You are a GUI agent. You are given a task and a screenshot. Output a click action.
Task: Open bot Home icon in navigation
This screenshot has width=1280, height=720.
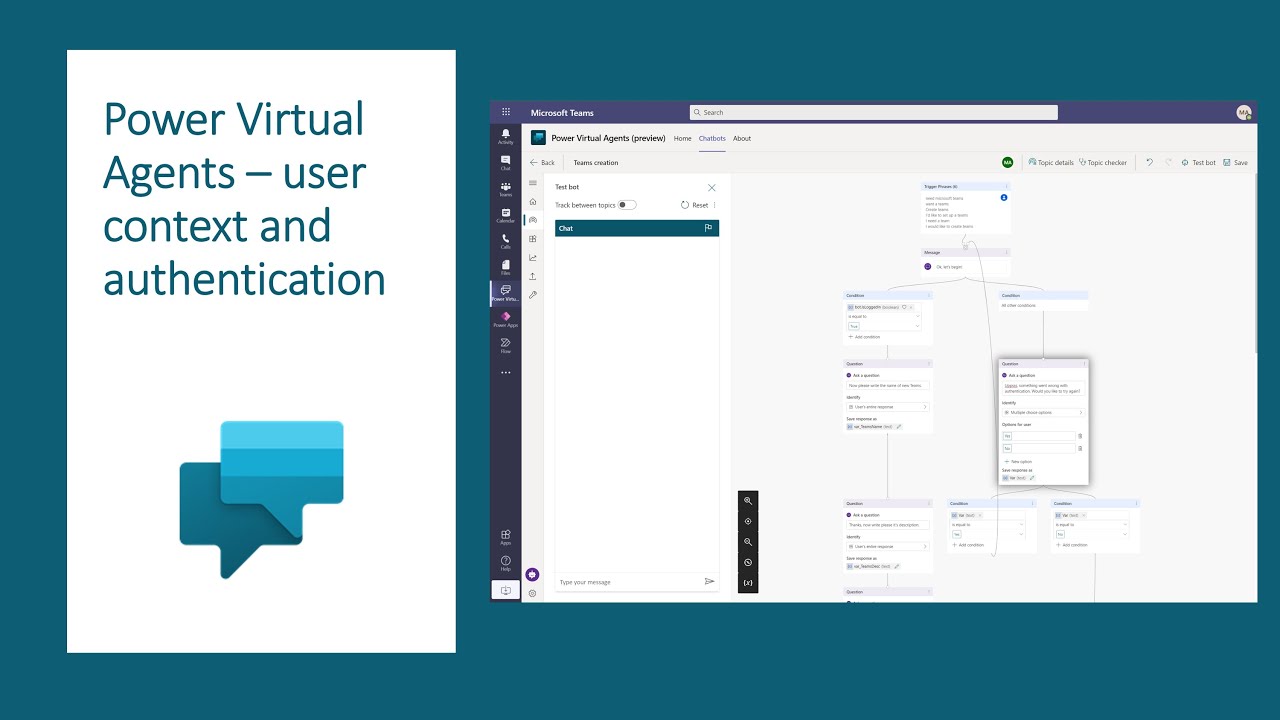pos(533,202)
